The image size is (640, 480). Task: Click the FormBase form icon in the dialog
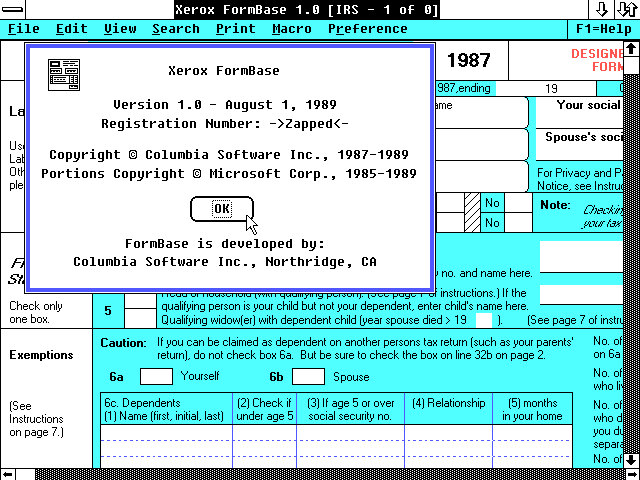point(64,75)
